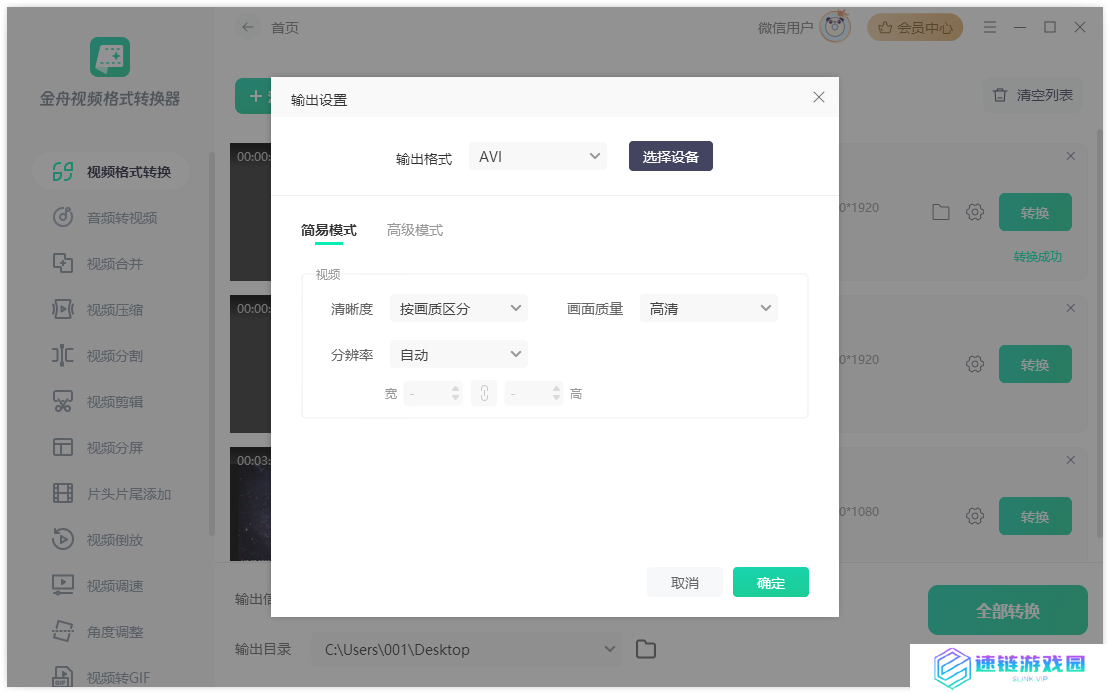Click 清空列表 to clear the list
This screenshot has width=1110, height=694.
coord(1033,95)
